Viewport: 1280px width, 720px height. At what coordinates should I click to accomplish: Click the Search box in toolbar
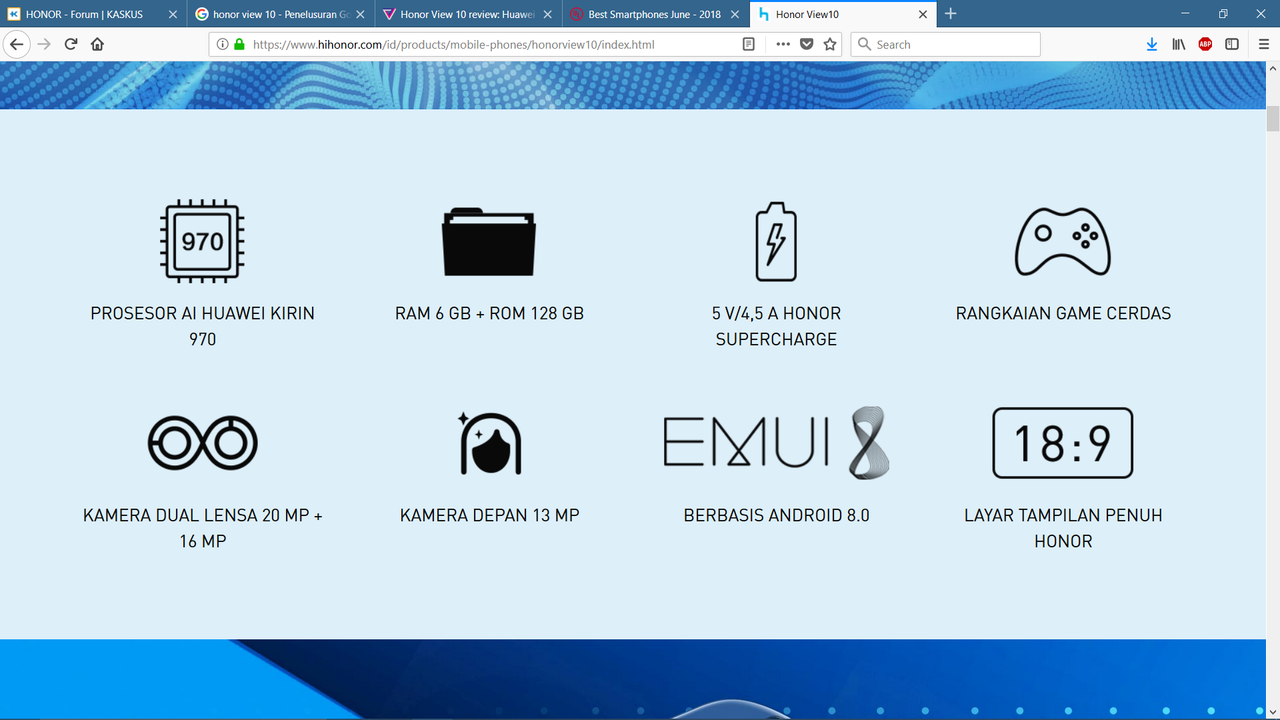point(945,44)
